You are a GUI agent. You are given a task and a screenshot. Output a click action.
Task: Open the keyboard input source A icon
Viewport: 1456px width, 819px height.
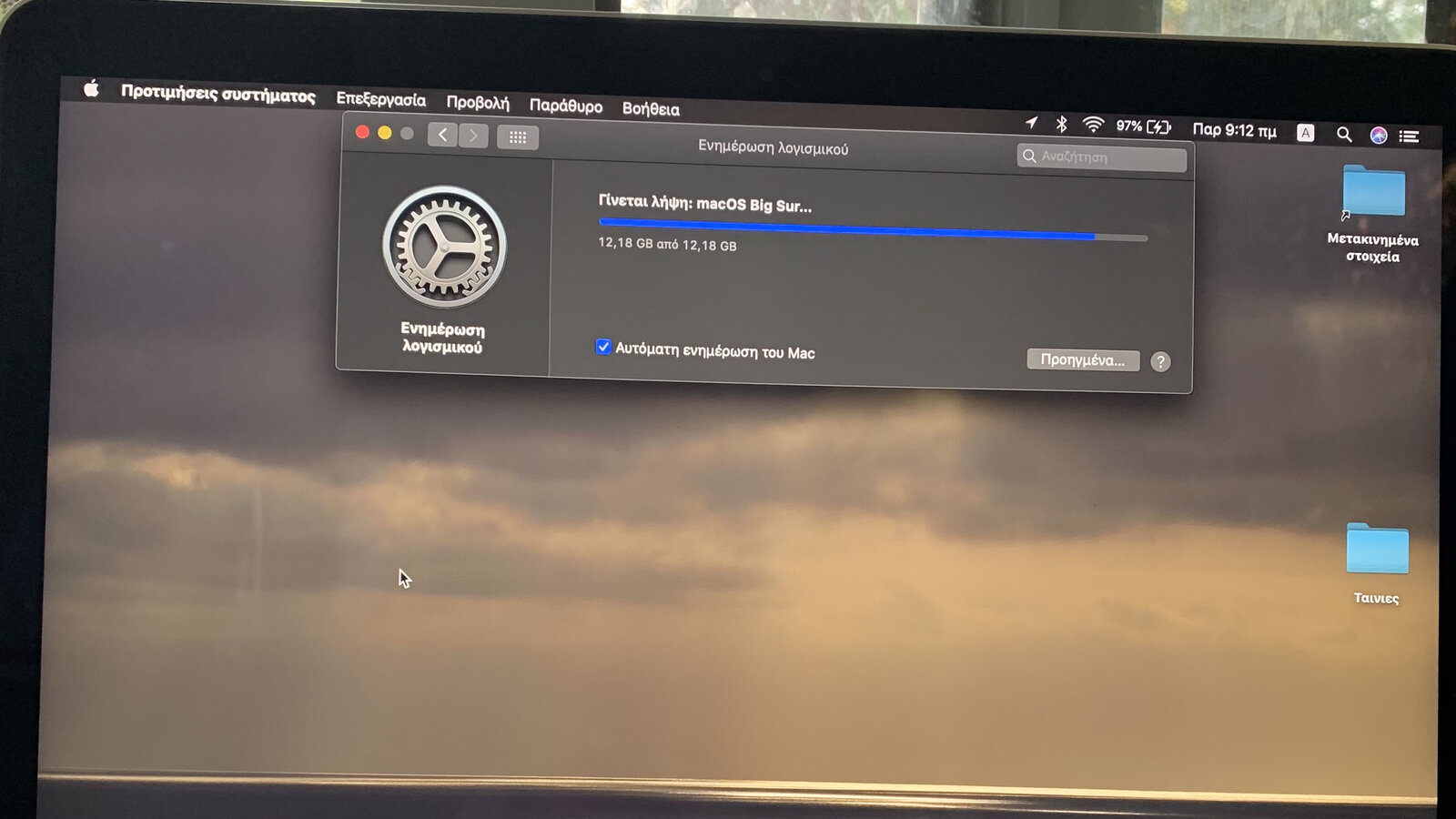[1305, 133]
